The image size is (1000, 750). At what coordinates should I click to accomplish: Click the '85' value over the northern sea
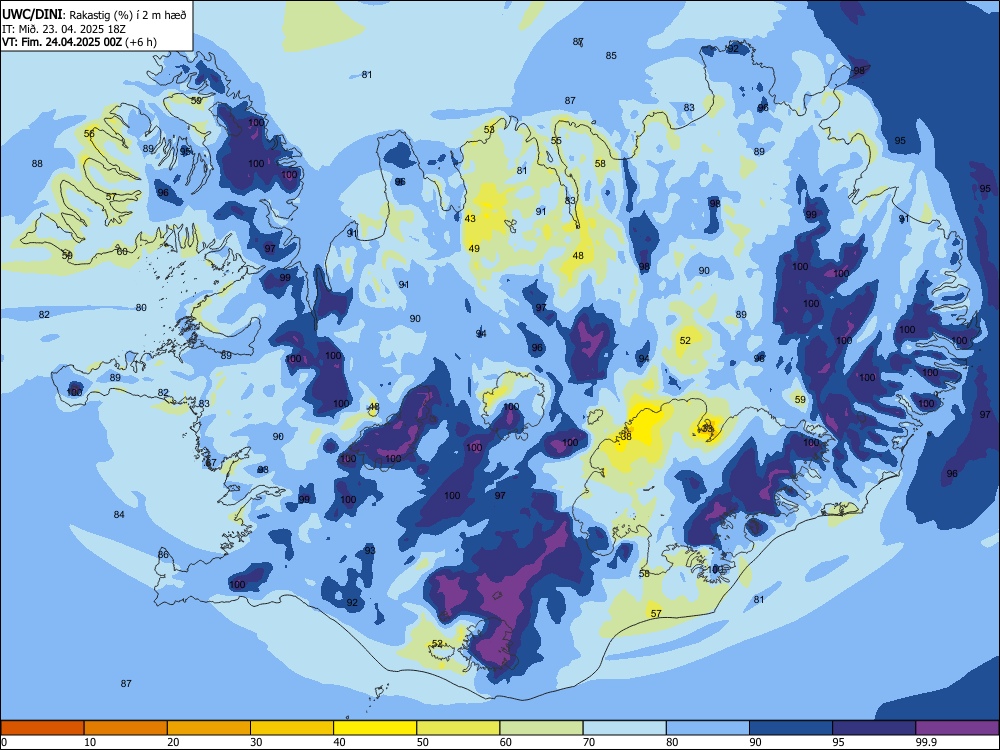(x=611, y=55)
